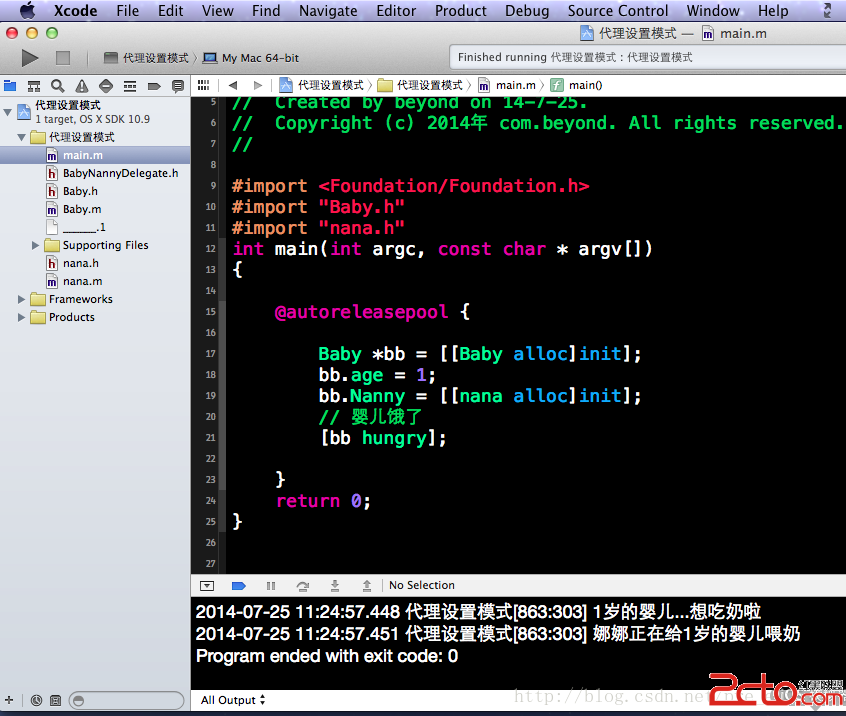The width and height of the screenshot is (846, 716).
Task: Hide the debug area with toggle button
Action: pos(206,585)
